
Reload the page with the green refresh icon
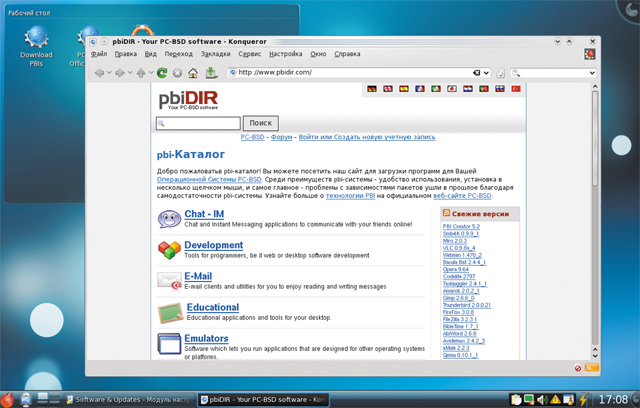pyautogui.click(x=162, y=73)
